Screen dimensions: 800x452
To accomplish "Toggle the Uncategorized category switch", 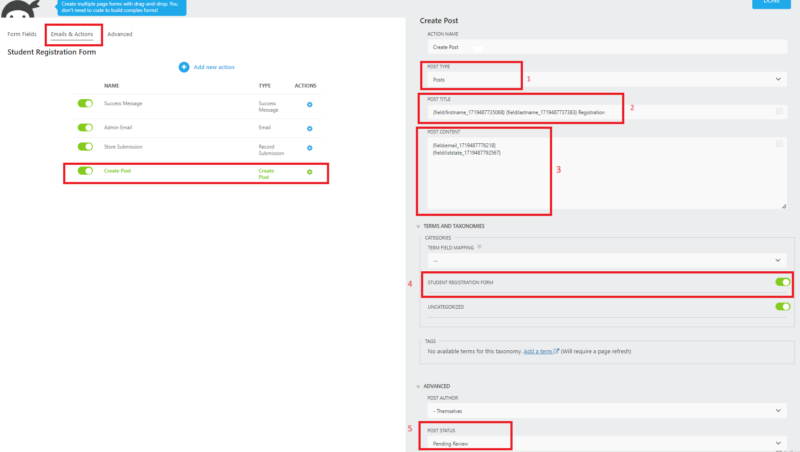I will (783, 306).
